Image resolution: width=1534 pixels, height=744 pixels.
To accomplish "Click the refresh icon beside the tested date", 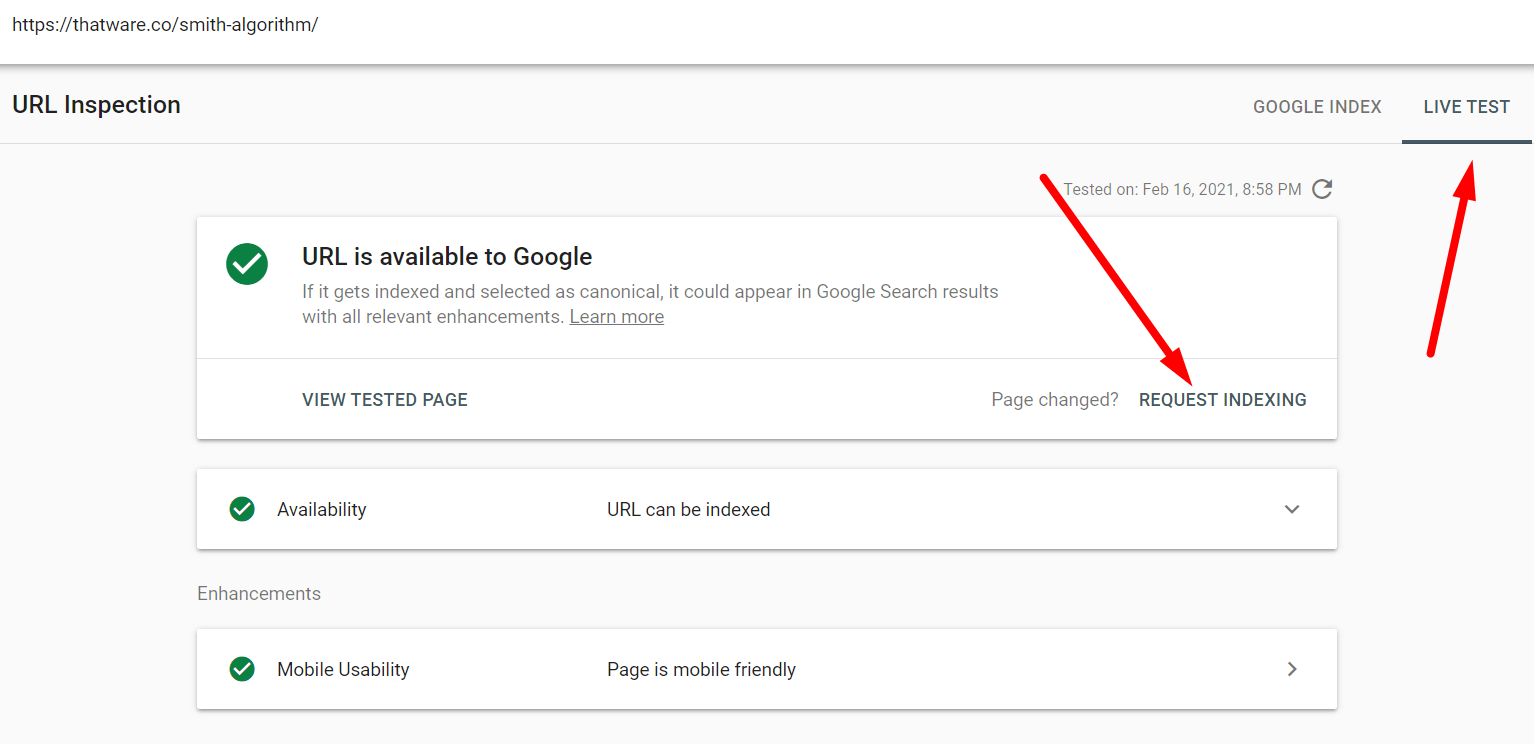I will click(x=1322, y=189).
